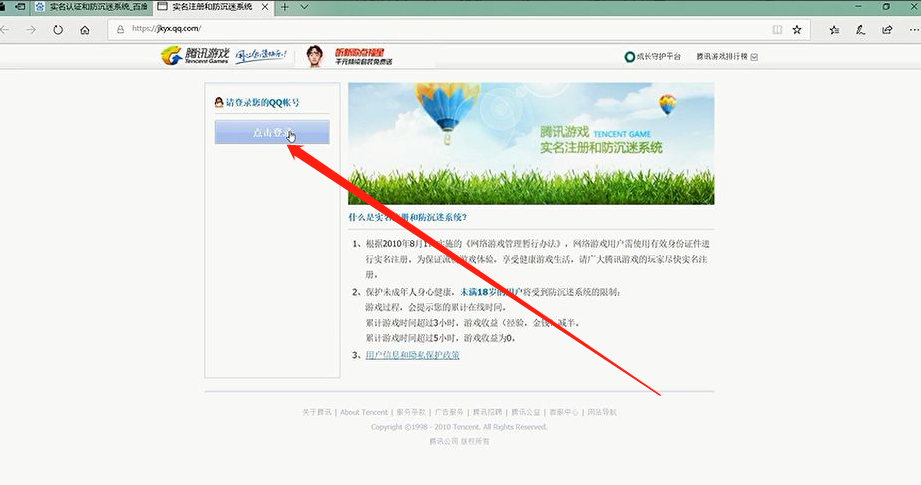
Task: Open the 用户信息和隐私保护政策 link
Action: tap(412, 355)
